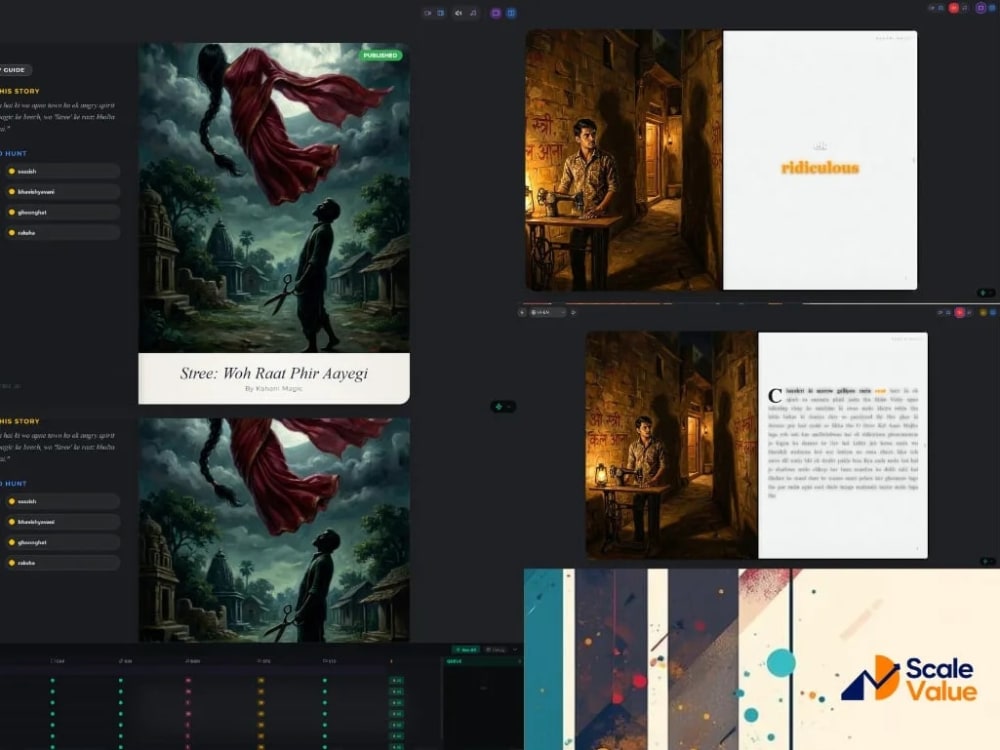Click the red round icon above the 'ridiculous' page
The width and height of the screenshot is (1000, 750).
click(953, 8)
